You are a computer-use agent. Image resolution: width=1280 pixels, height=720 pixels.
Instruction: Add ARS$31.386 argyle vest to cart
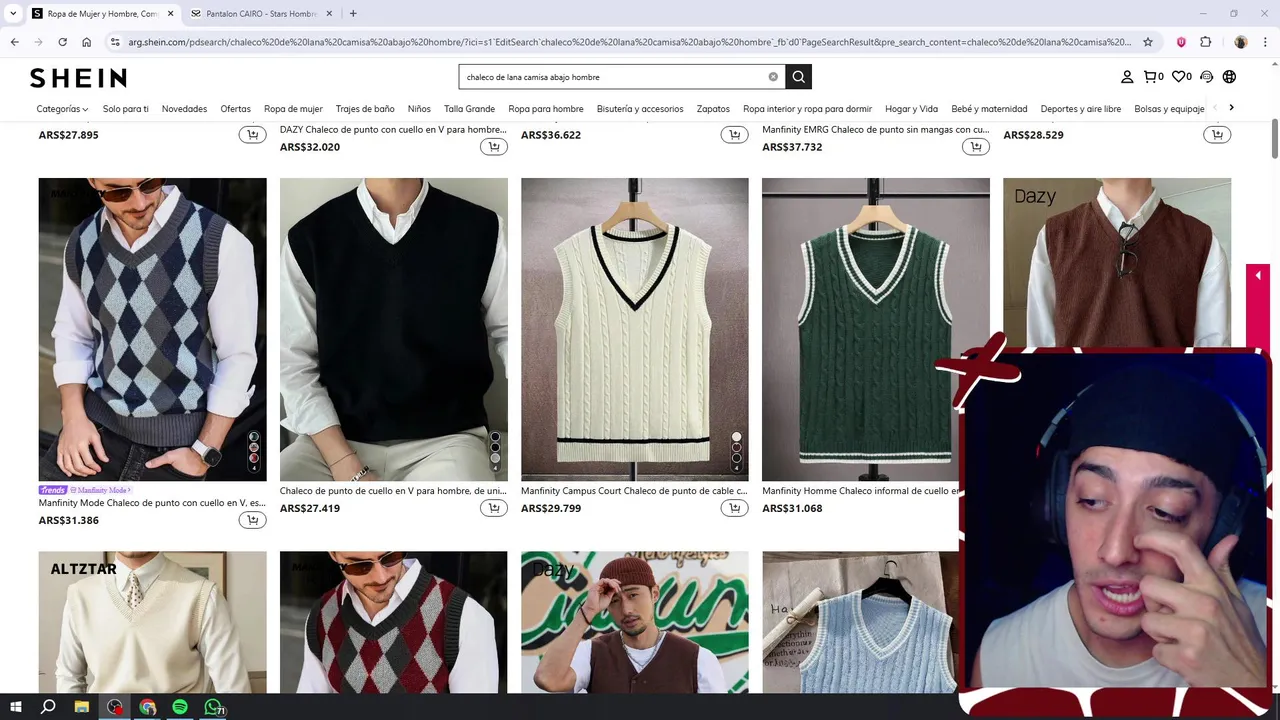coord(252,520)
